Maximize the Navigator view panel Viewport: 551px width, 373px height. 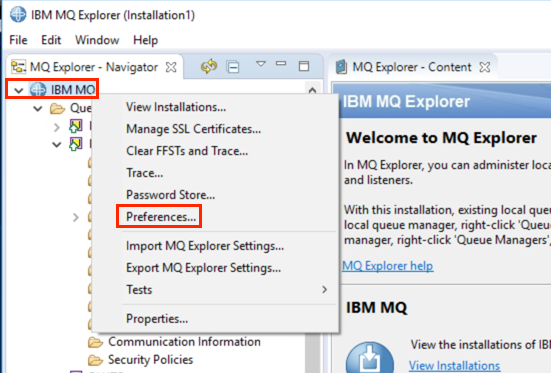click(x=304, y=66)
